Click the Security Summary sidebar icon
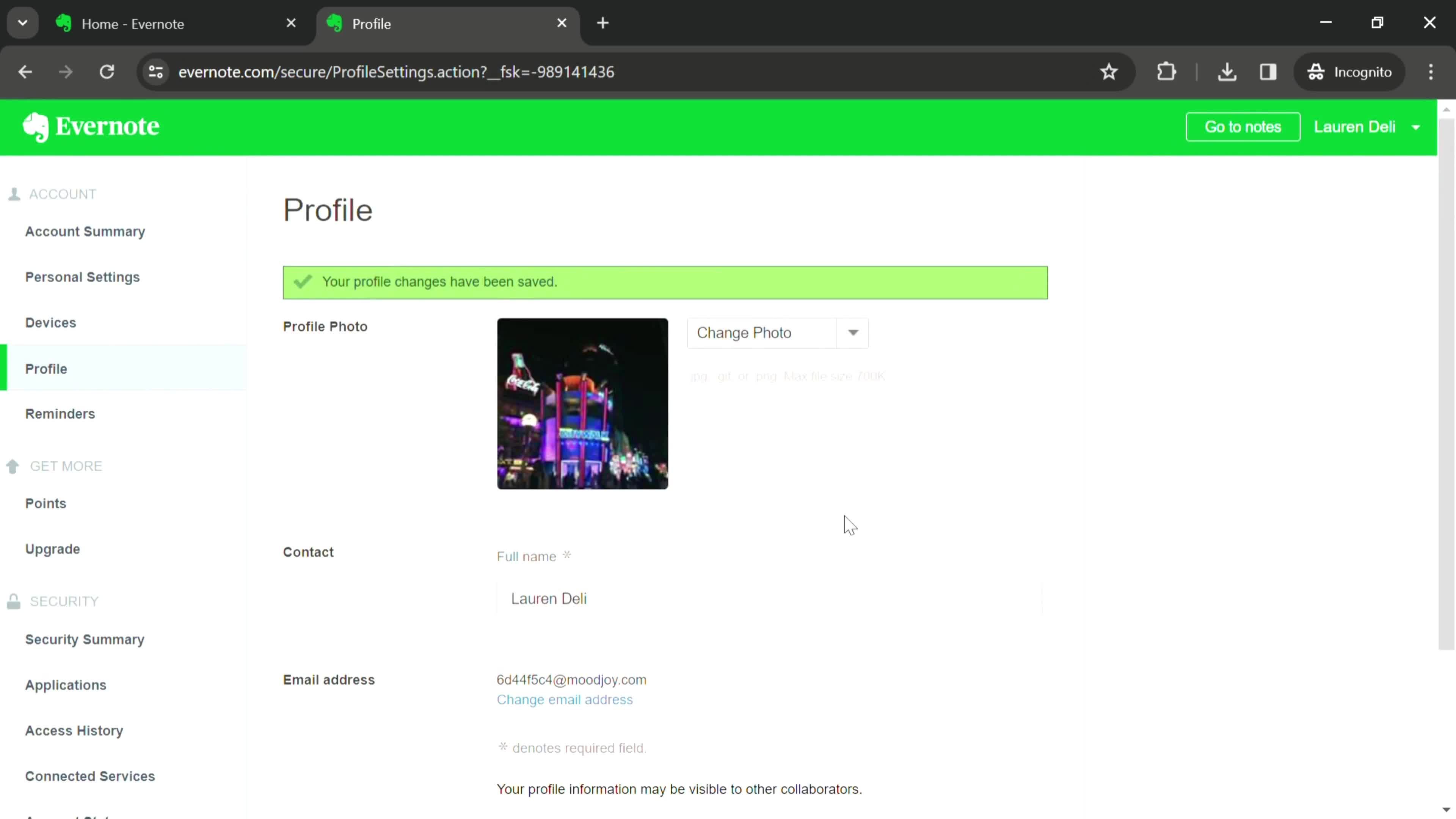The height and width of the screenshot is (819, 1456). (x=85, y=639)
